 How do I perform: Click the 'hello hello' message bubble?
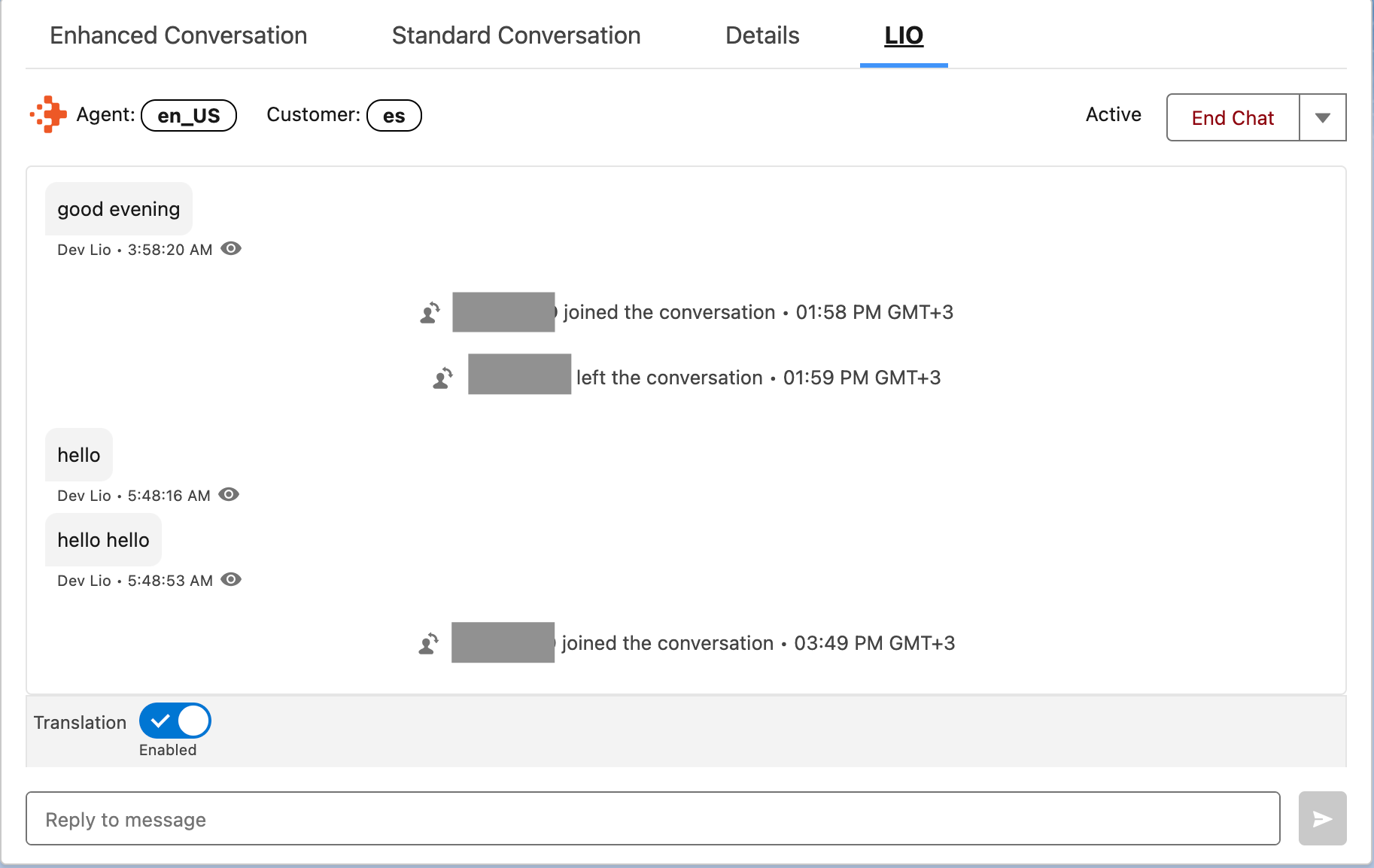(x=104, y=540)
